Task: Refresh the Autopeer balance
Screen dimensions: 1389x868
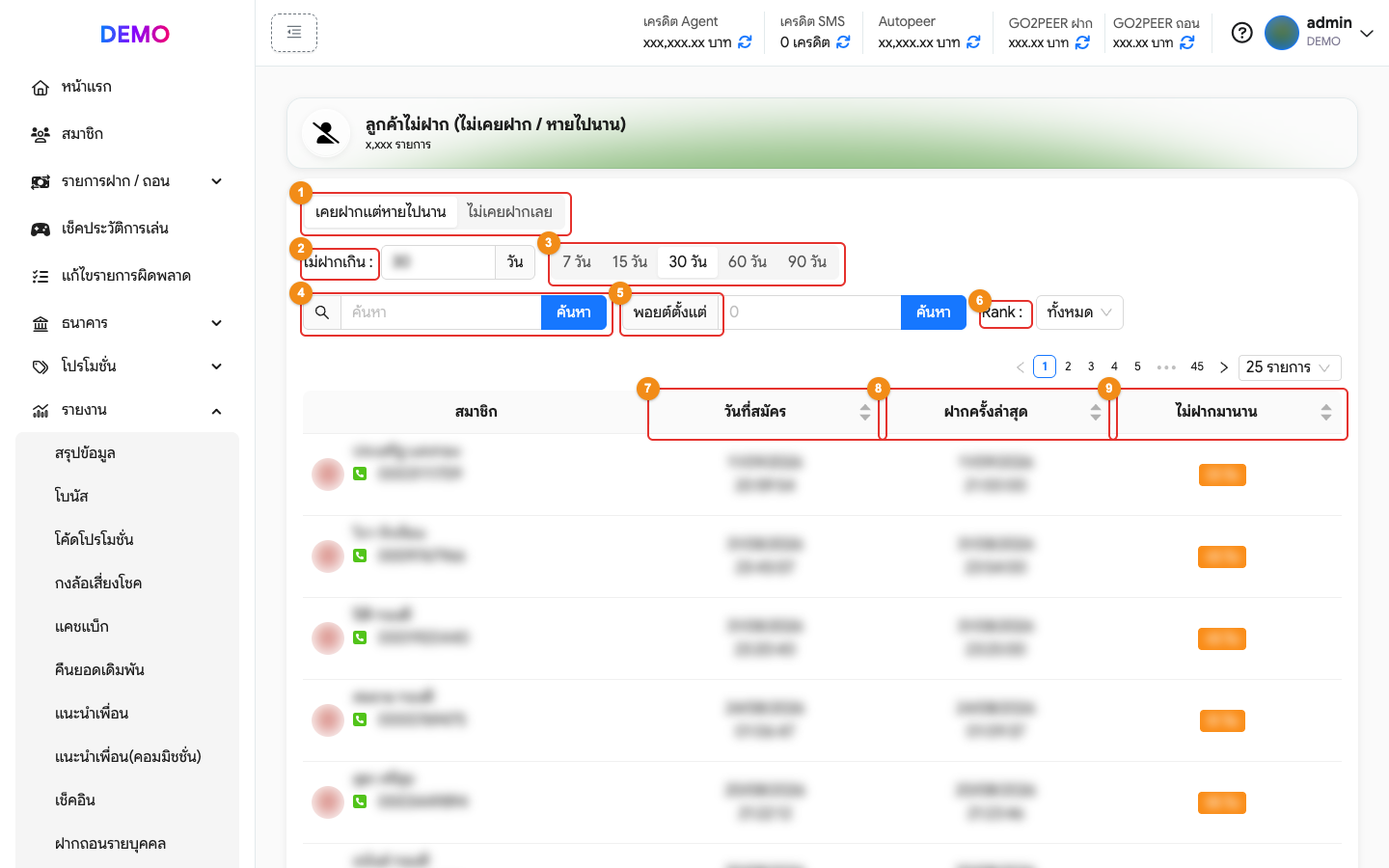Action: pos(973,42)
